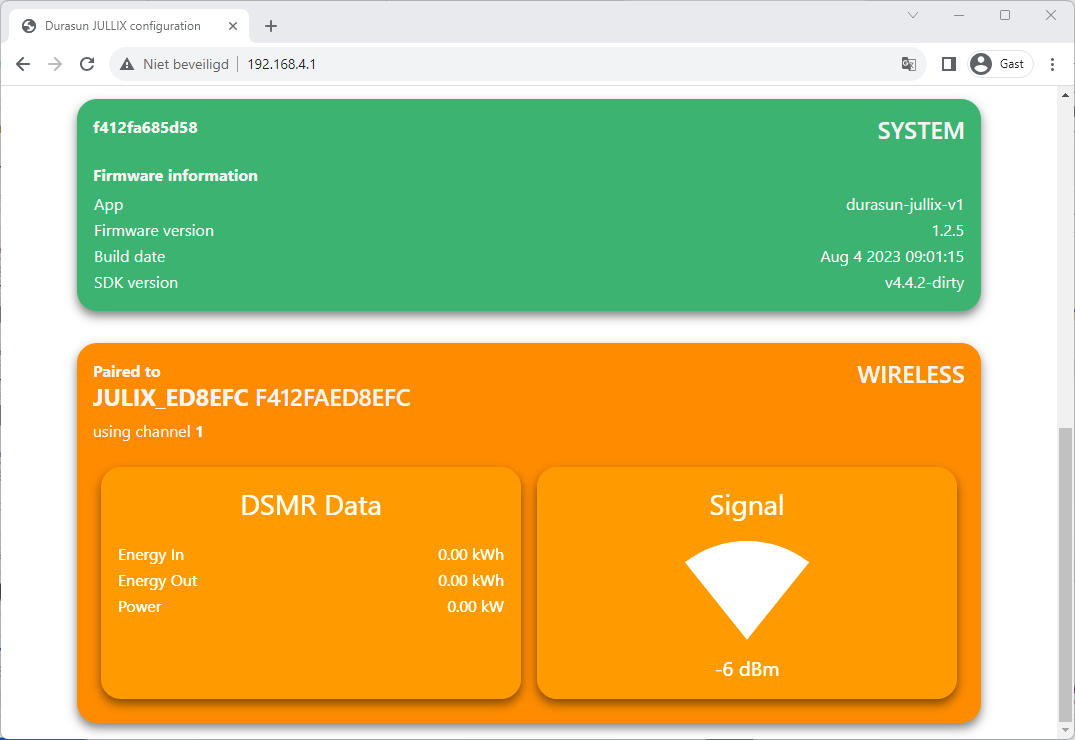This screenshot has width=1075, height=740.
Task: Click the paired device name JULIX_ED8EFC
Action: click(171, 398)
